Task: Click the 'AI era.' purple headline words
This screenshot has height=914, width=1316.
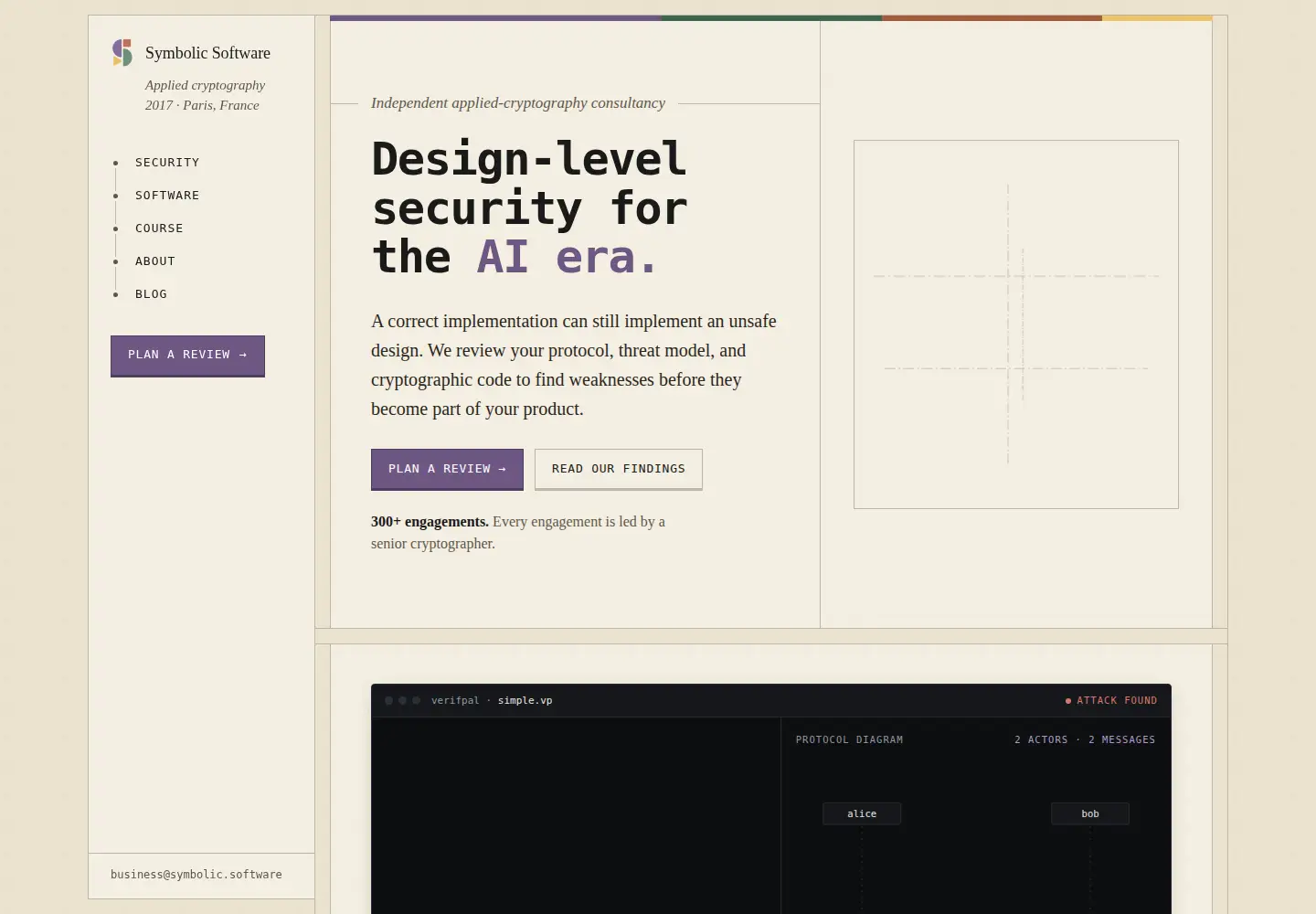Action: click(x=568, y=257)
